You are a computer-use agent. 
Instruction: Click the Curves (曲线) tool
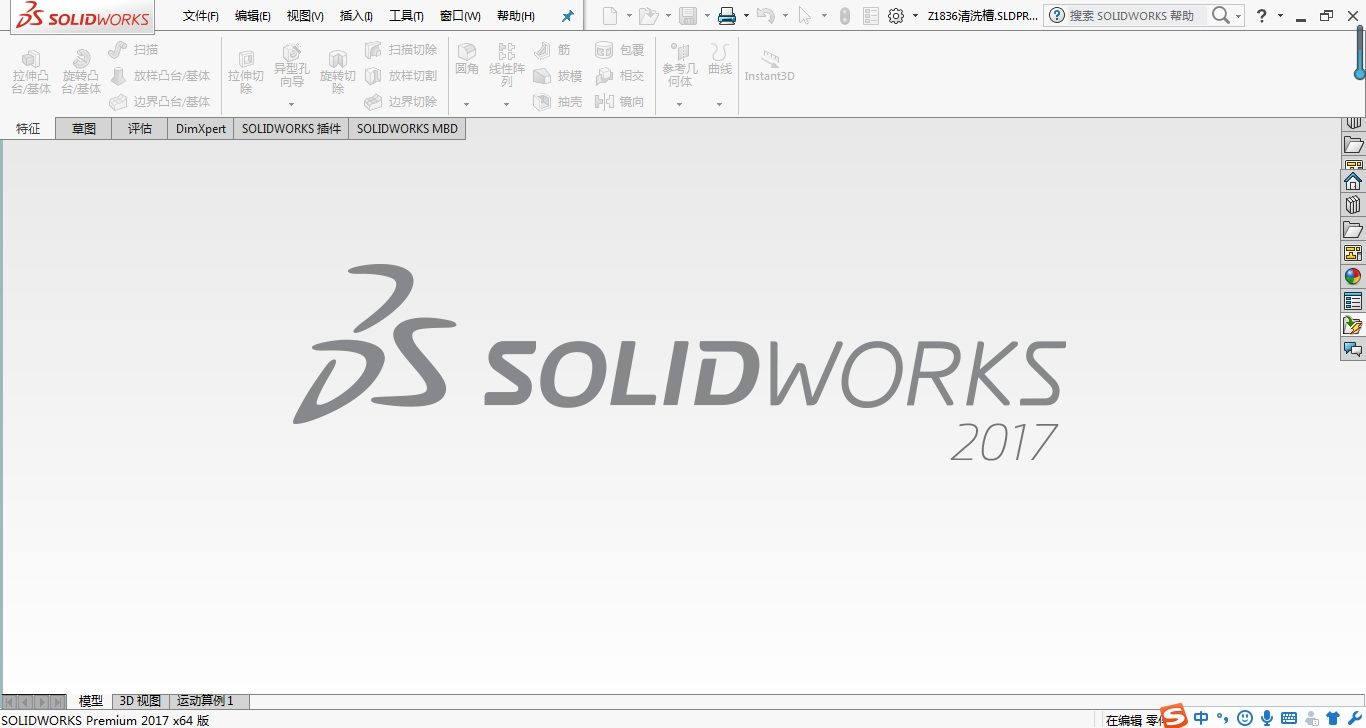[x=720, y=60]
